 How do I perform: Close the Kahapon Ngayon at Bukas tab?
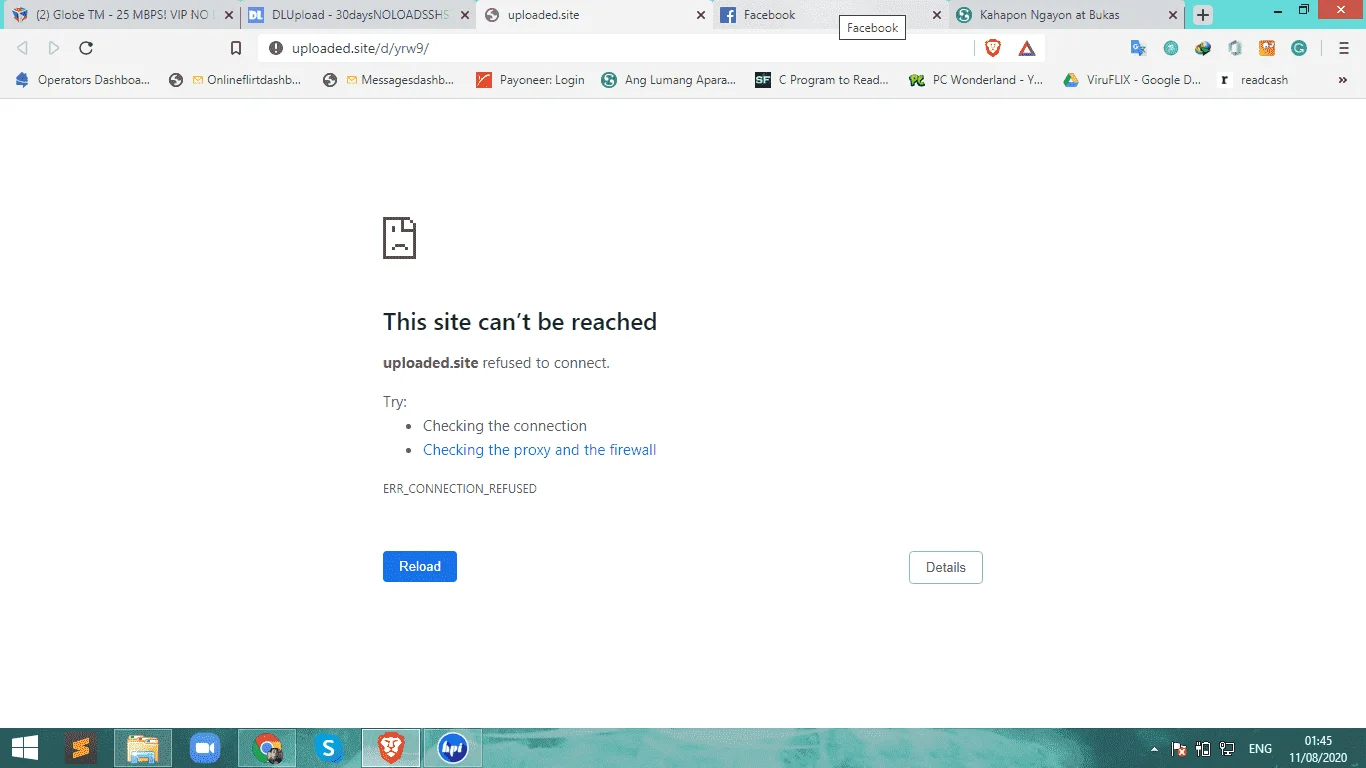[1173, 15]
